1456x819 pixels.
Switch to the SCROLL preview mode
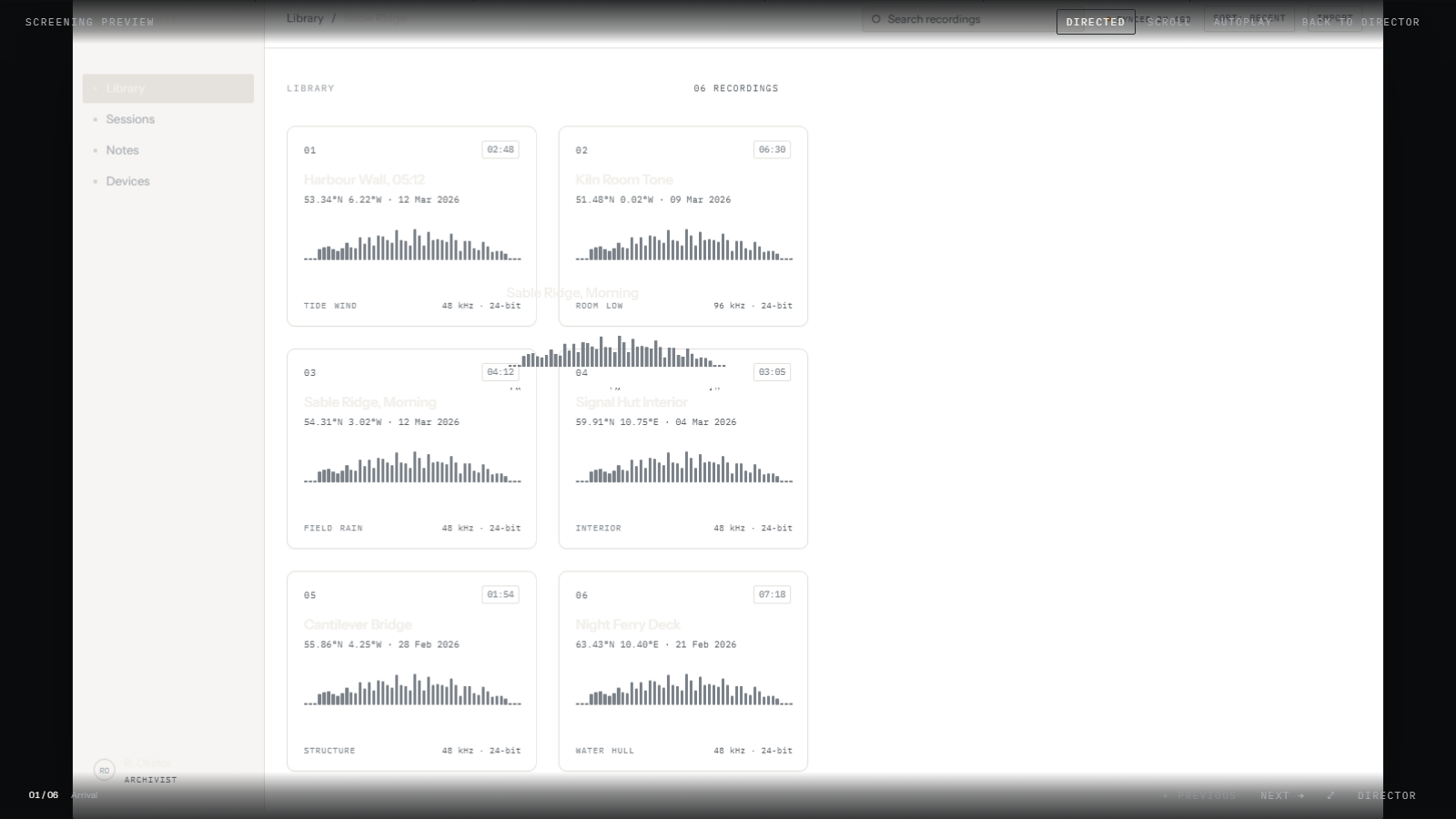point(1169,22)
